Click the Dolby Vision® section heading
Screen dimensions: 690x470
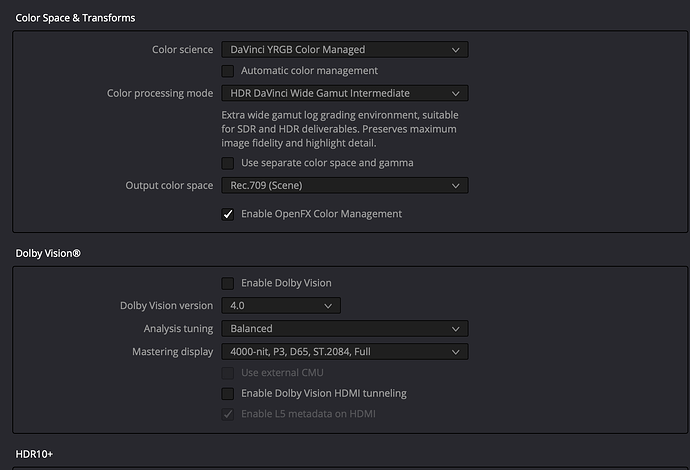pyautogui.click(x=48, y=253)
